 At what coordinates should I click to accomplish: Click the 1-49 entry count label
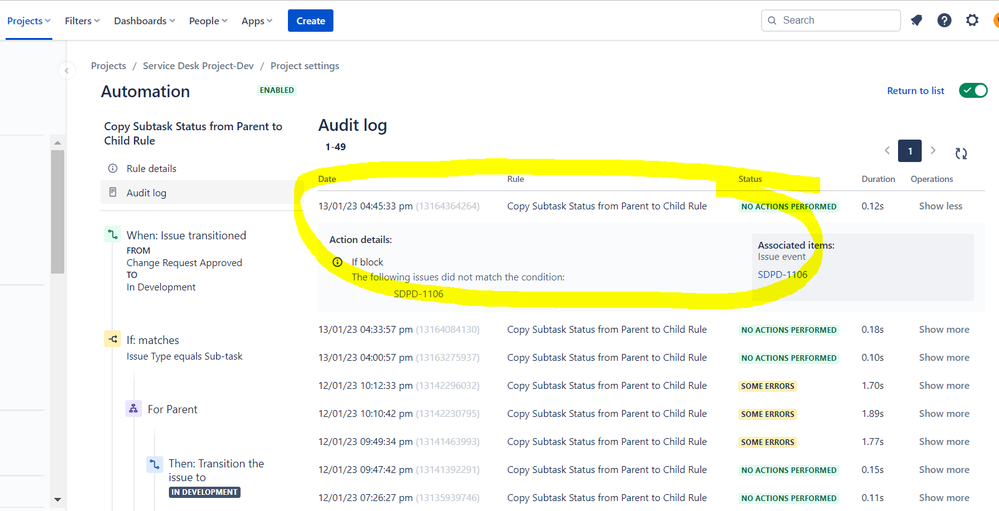[x=336, y=147]
